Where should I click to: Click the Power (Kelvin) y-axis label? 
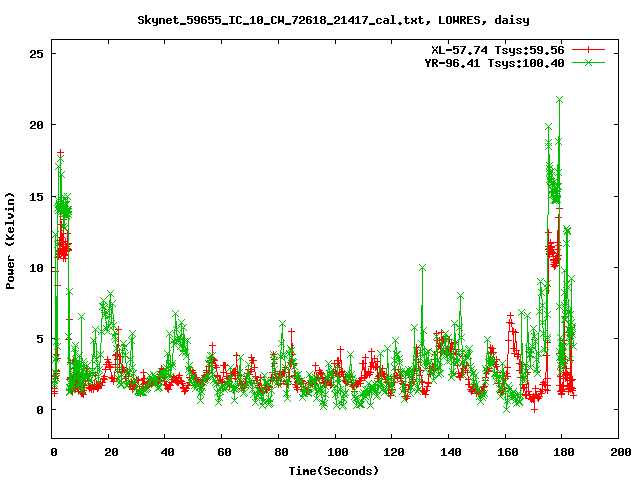[x=10, y=241]
